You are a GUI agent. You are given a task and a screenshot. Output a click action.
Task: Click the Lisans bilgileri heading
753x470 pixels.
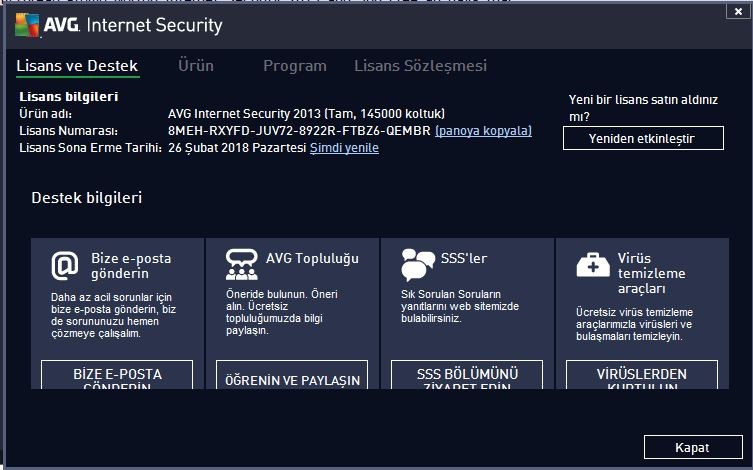click(x=69, y=96)
